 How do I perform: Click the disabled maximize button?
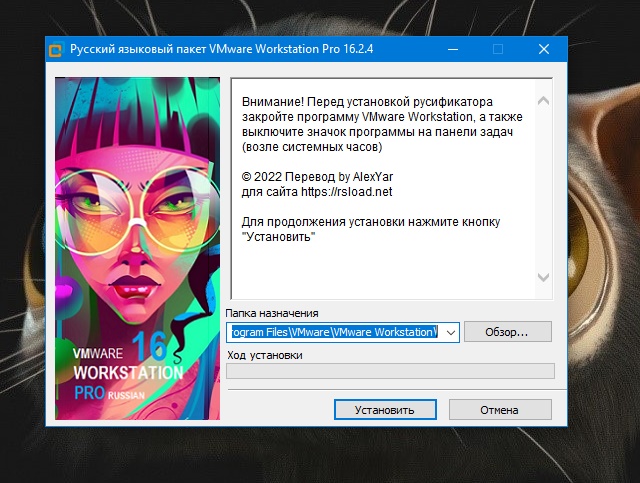[498, 49]
